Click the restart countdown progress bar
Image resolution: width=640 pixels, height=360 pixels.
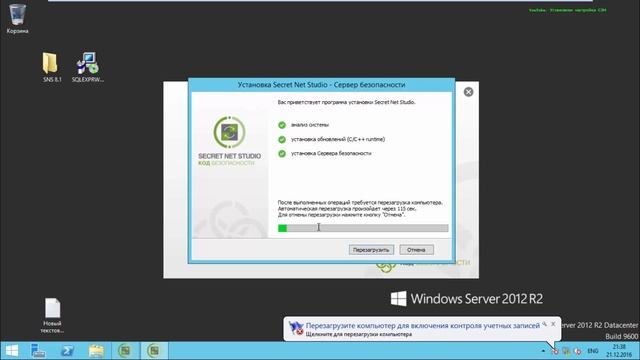[x=363, y=228]
